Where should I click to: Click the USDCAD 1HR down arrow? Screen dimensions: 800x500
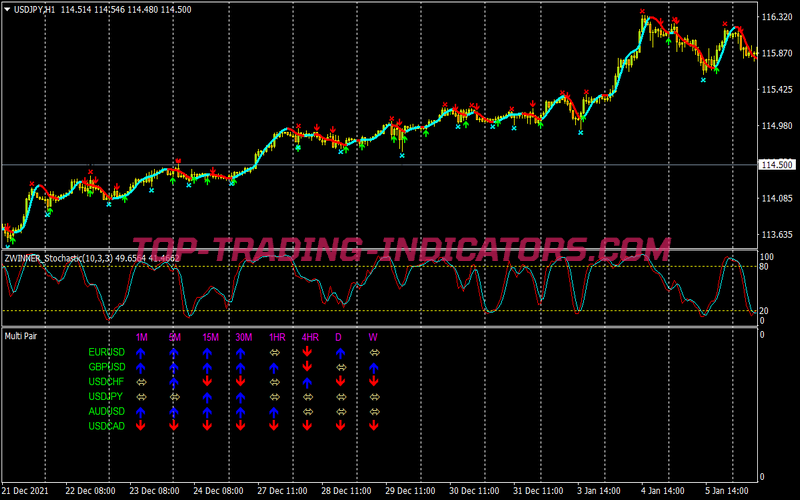pos(274,426)
